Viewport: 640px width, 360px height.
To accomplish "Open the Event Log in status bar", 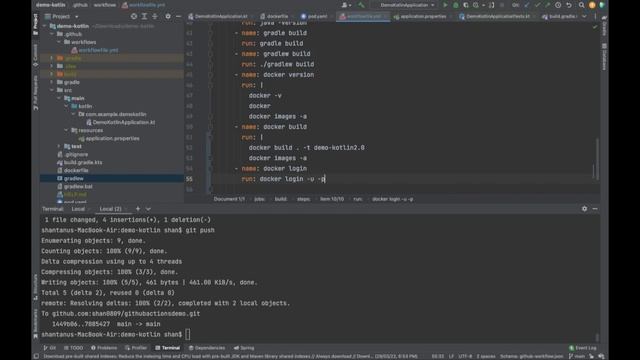I will [x=583, y=348].
